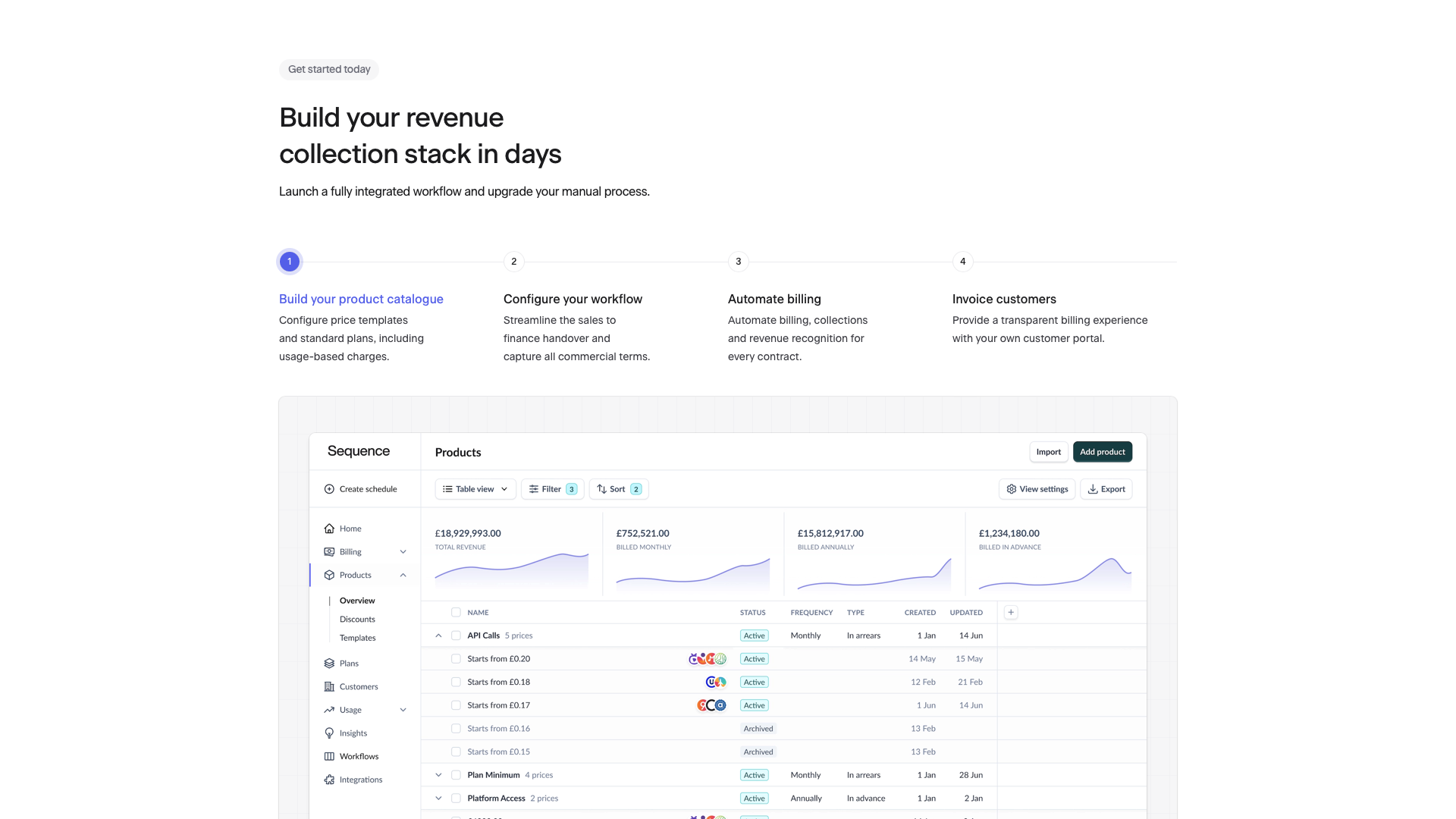
Task: Check the Starts from £0.15 checkbox
Action: point(456,752)
